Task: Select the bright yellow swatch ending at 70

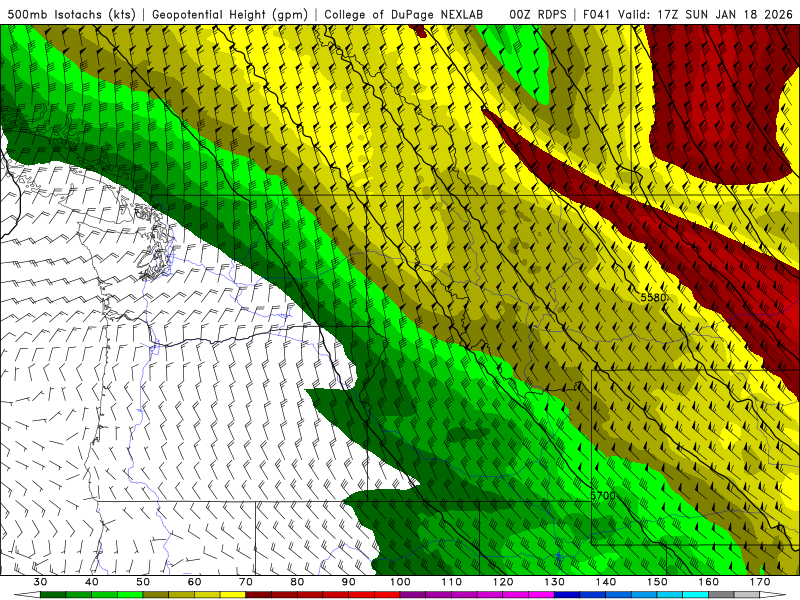Action: [233, 595]
